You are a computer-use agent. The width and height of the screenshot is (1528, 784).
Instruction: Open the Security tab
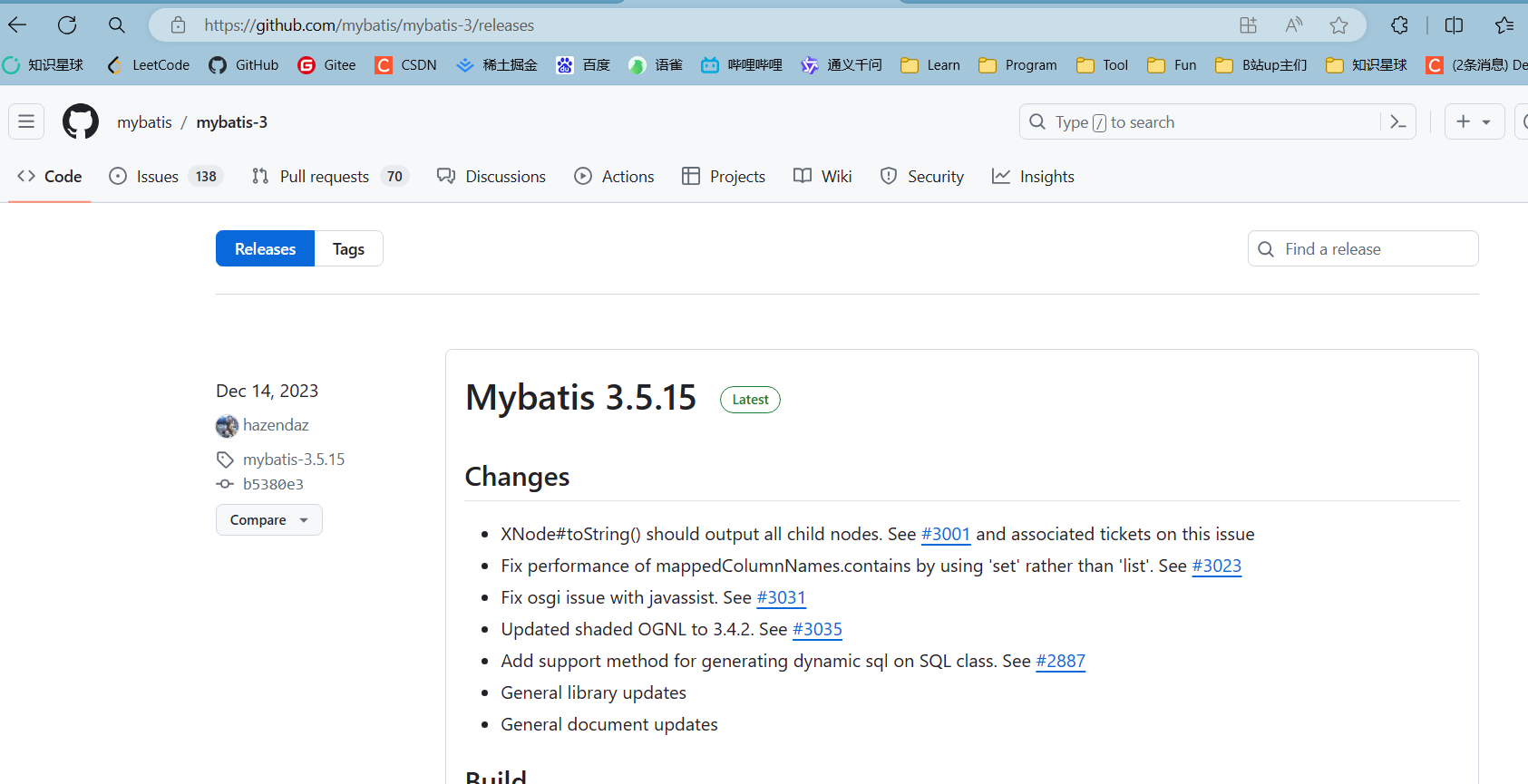pos(922,177)
